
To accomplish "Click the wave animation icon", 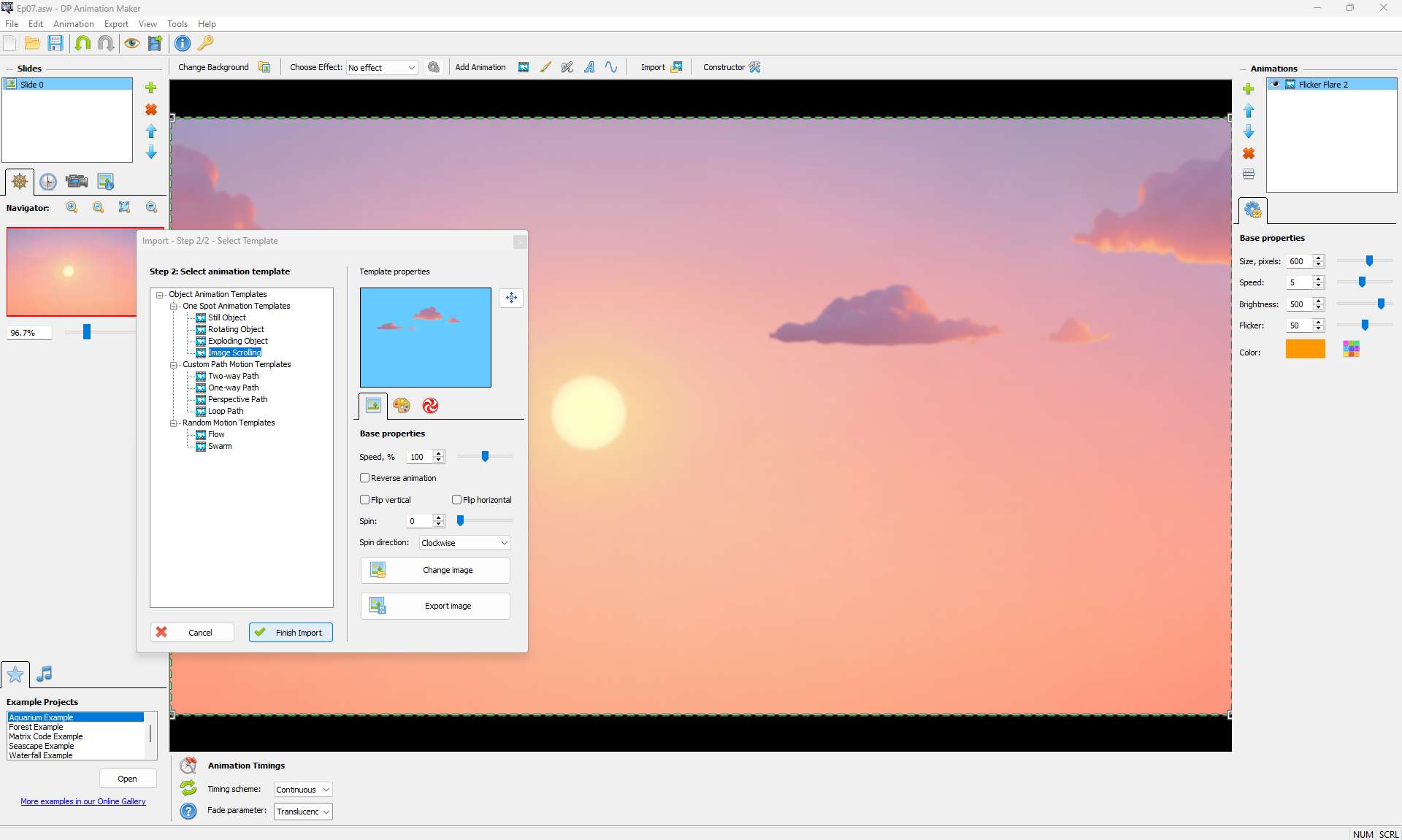I will (x=611, y=67).
